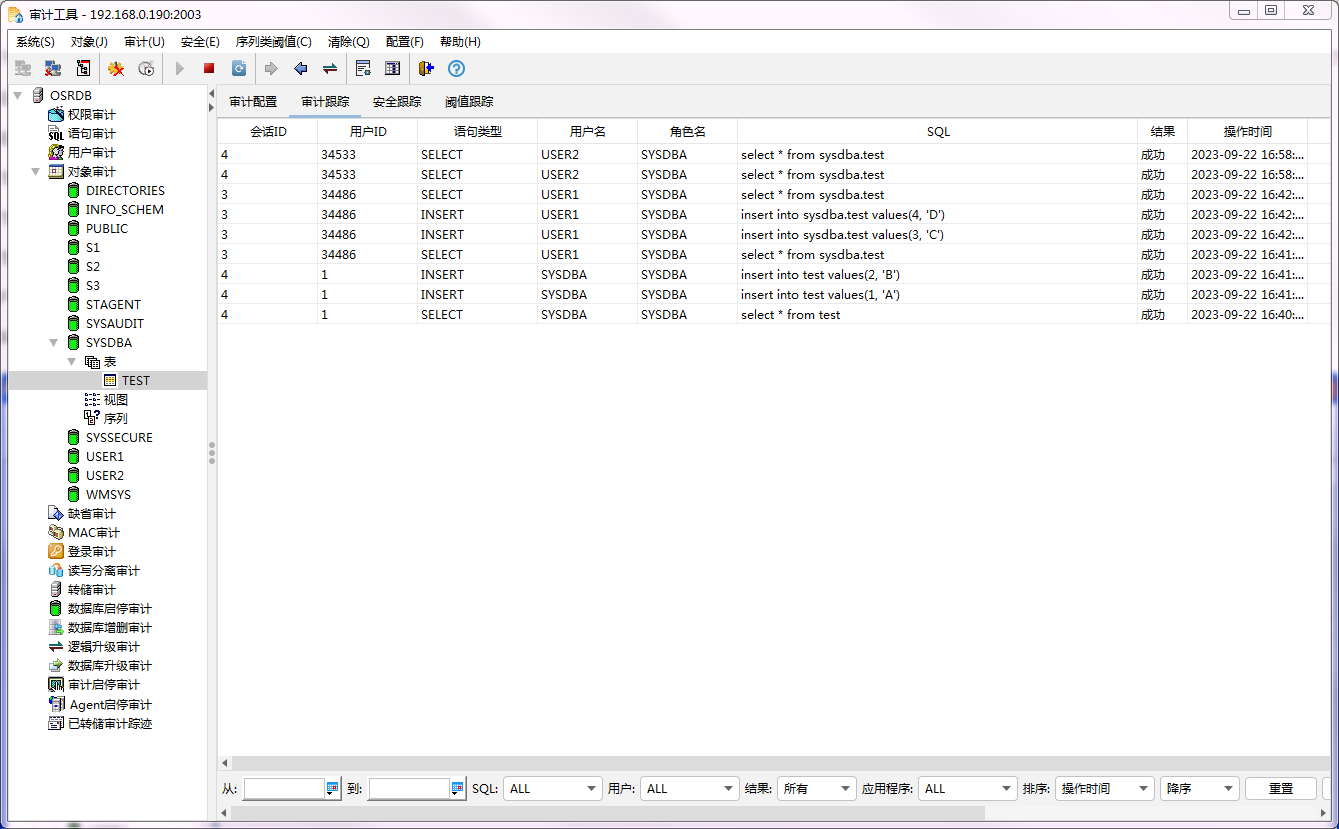The height and width of the screenshot is (829, 1339).
Task: Open the SQL type filter dropdown
Action: (x=552, y=788)
